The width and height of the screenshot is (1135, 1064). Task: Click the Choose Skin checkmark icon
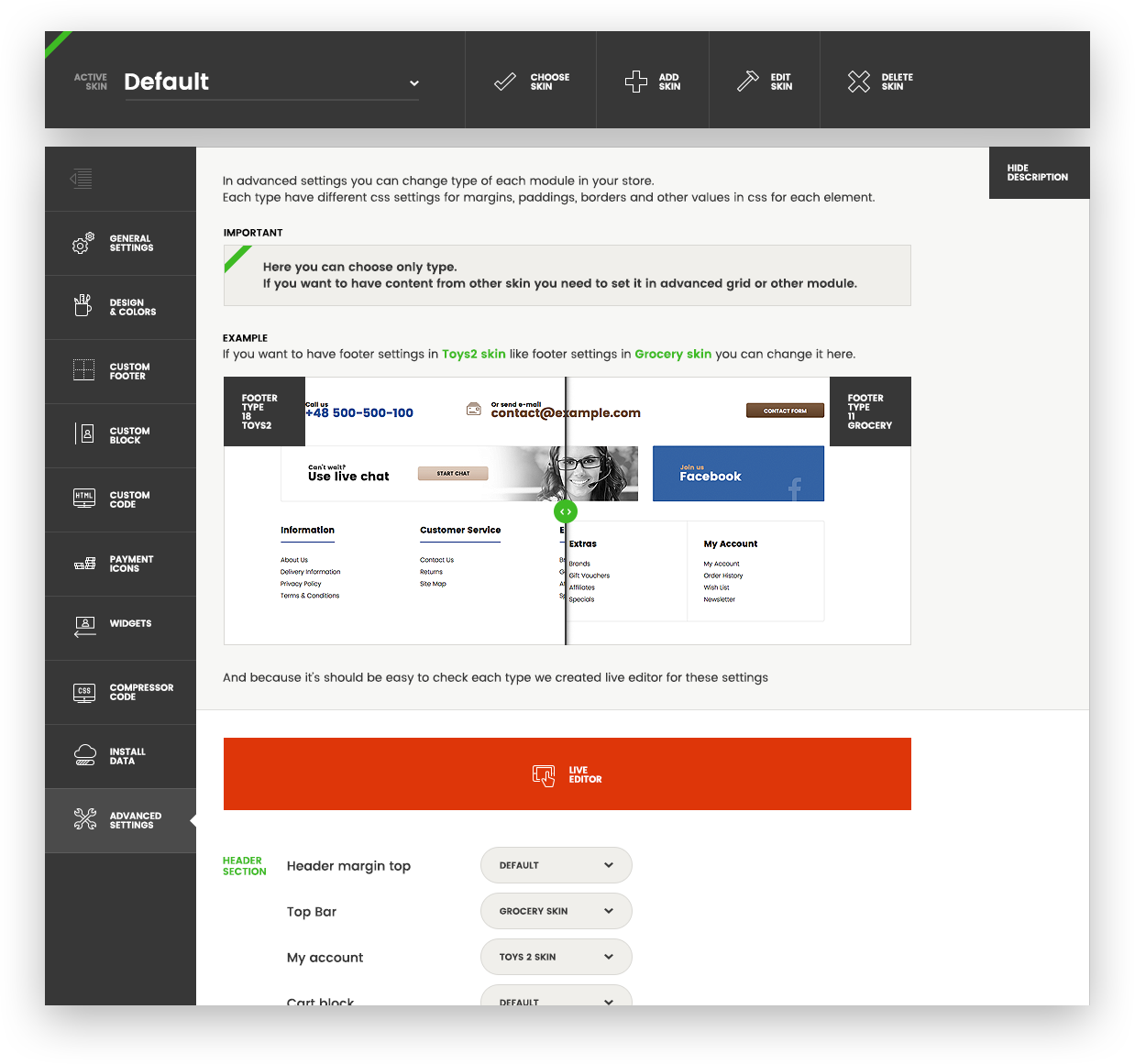pos(505,82)
